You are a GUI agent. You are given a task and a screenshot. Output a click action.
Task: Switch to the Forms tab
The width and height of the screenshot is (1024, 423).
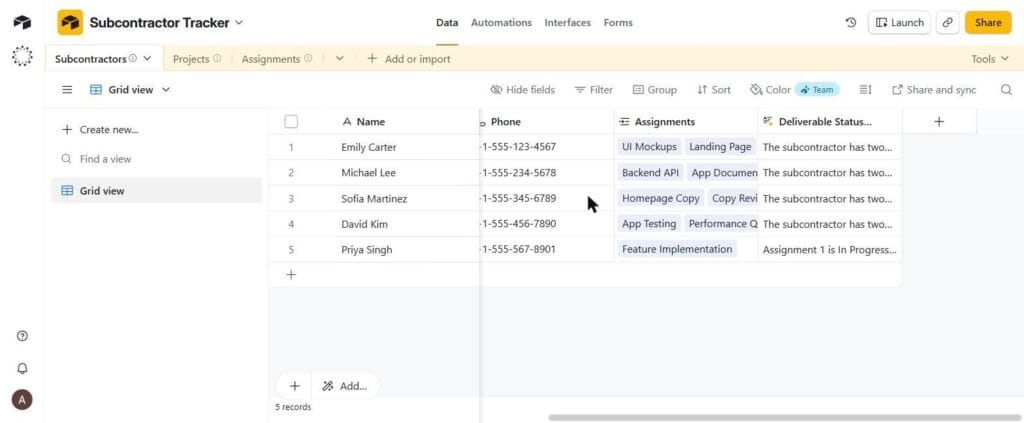pyautogui.click(x=618, y=23)
